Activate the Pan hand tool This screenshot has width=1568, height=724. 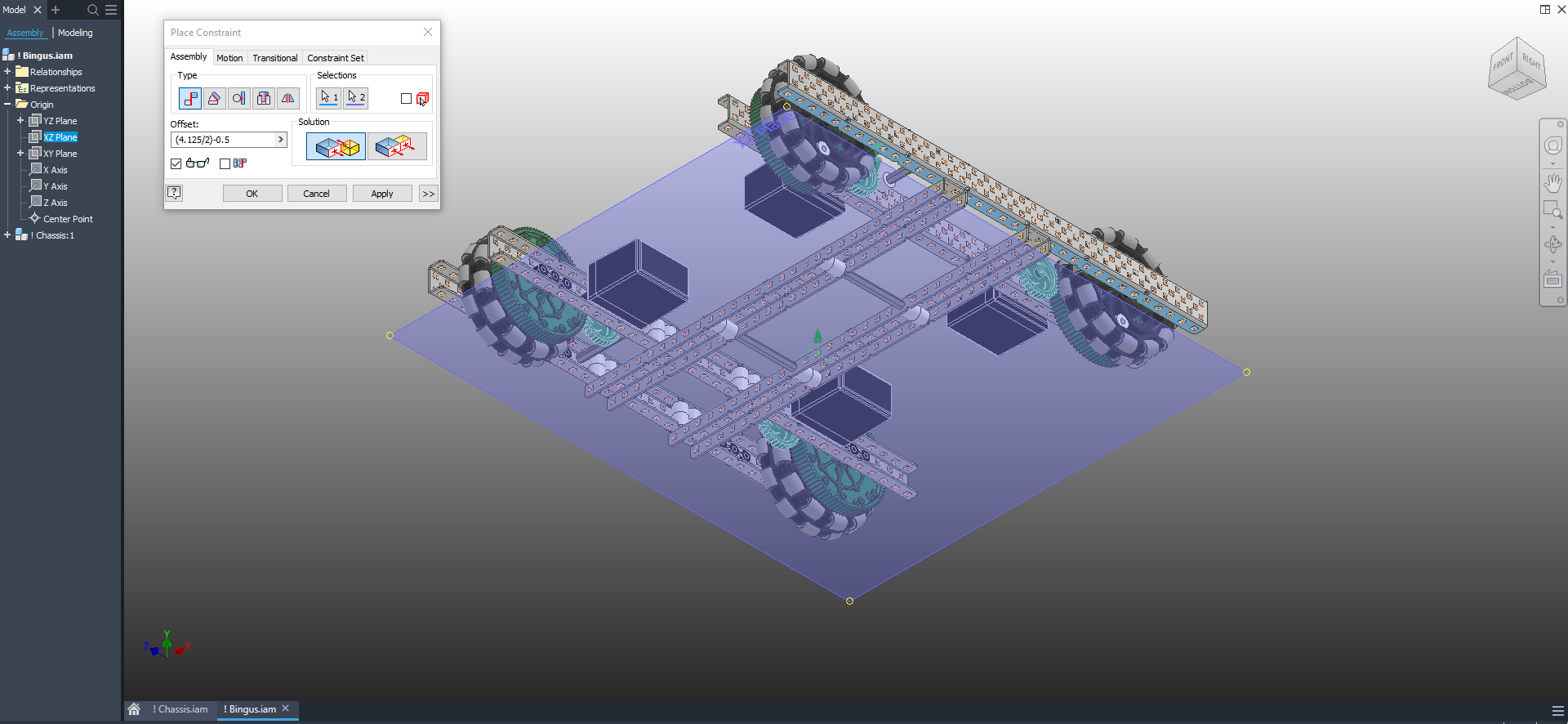pos(1552,182)
